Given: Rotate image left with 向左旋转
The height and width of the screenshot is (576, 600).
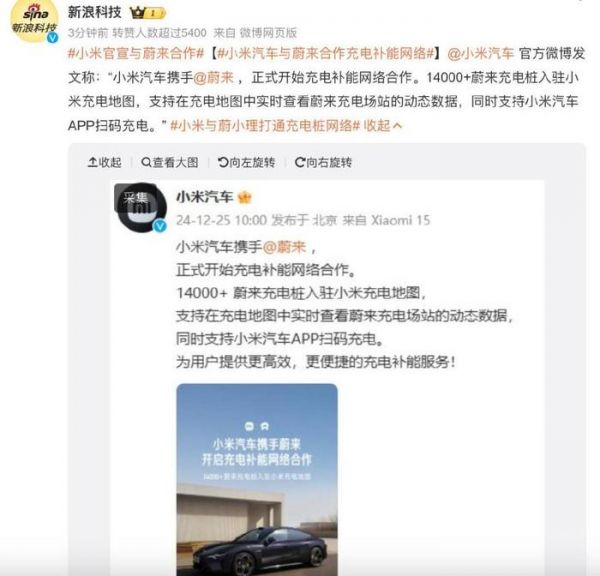Looking at the screenshot, I should tap(246, 162).
